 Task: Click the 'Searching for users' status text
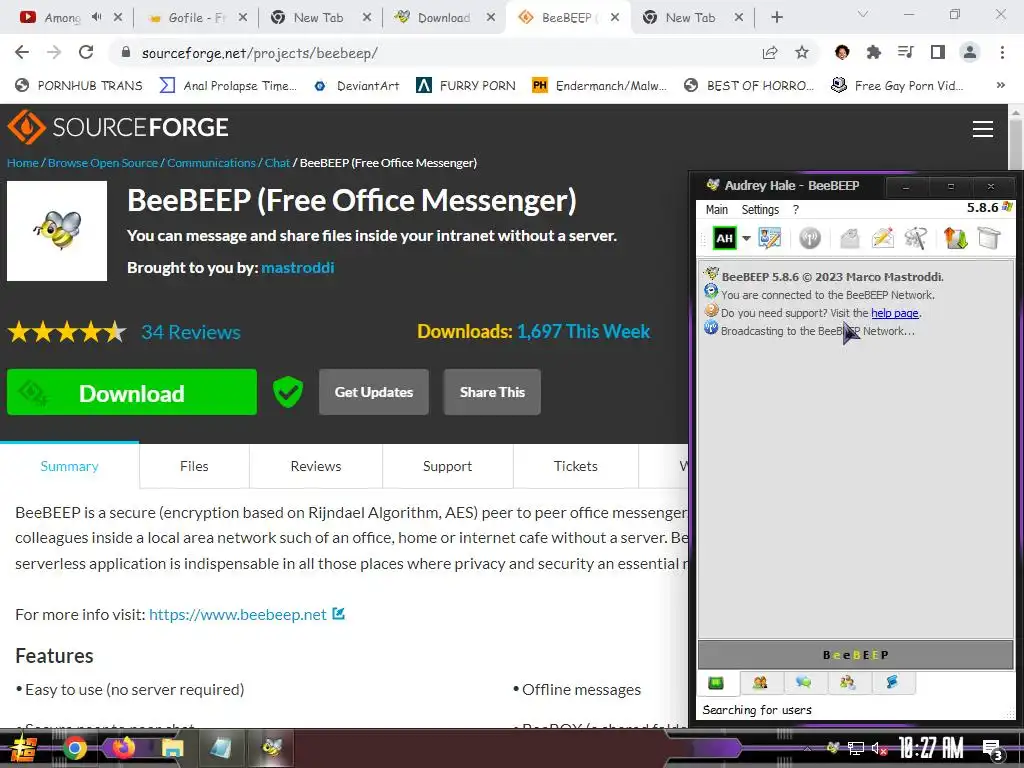point(757,710)
